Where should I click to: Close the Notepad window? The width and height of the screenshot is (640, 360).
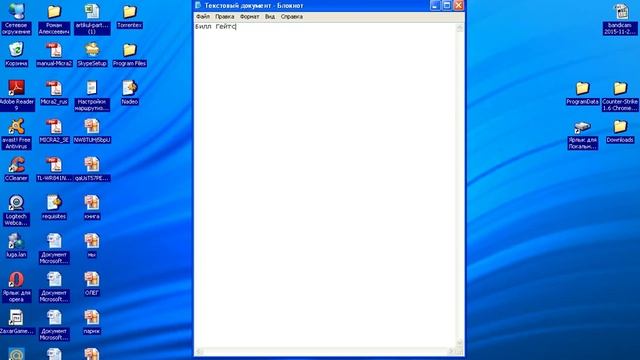[x=458, y=5]
